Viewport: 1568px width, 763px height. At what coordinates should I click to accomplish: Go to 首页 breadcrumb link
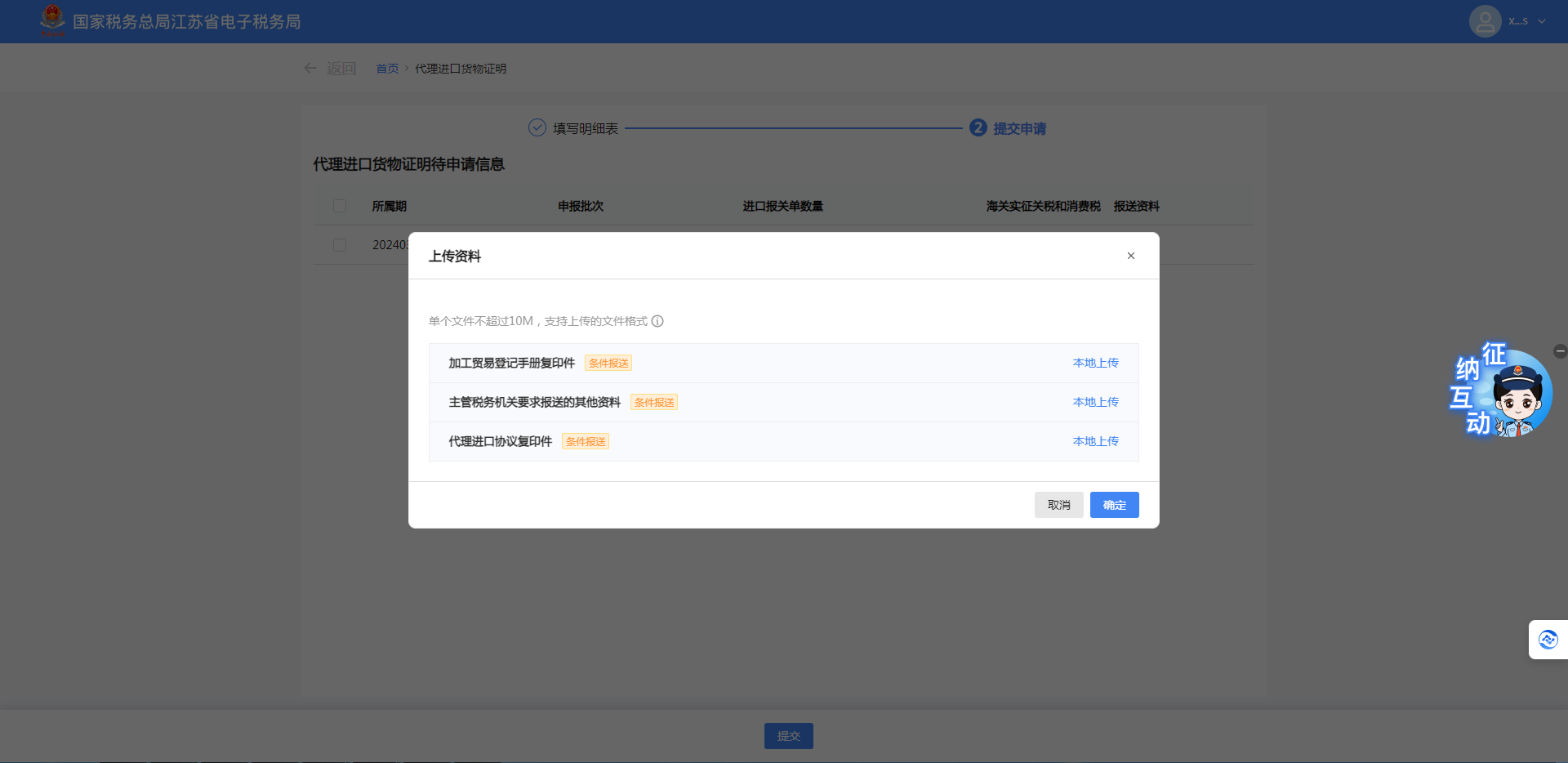pyautogui.click(x=387, y=69)
